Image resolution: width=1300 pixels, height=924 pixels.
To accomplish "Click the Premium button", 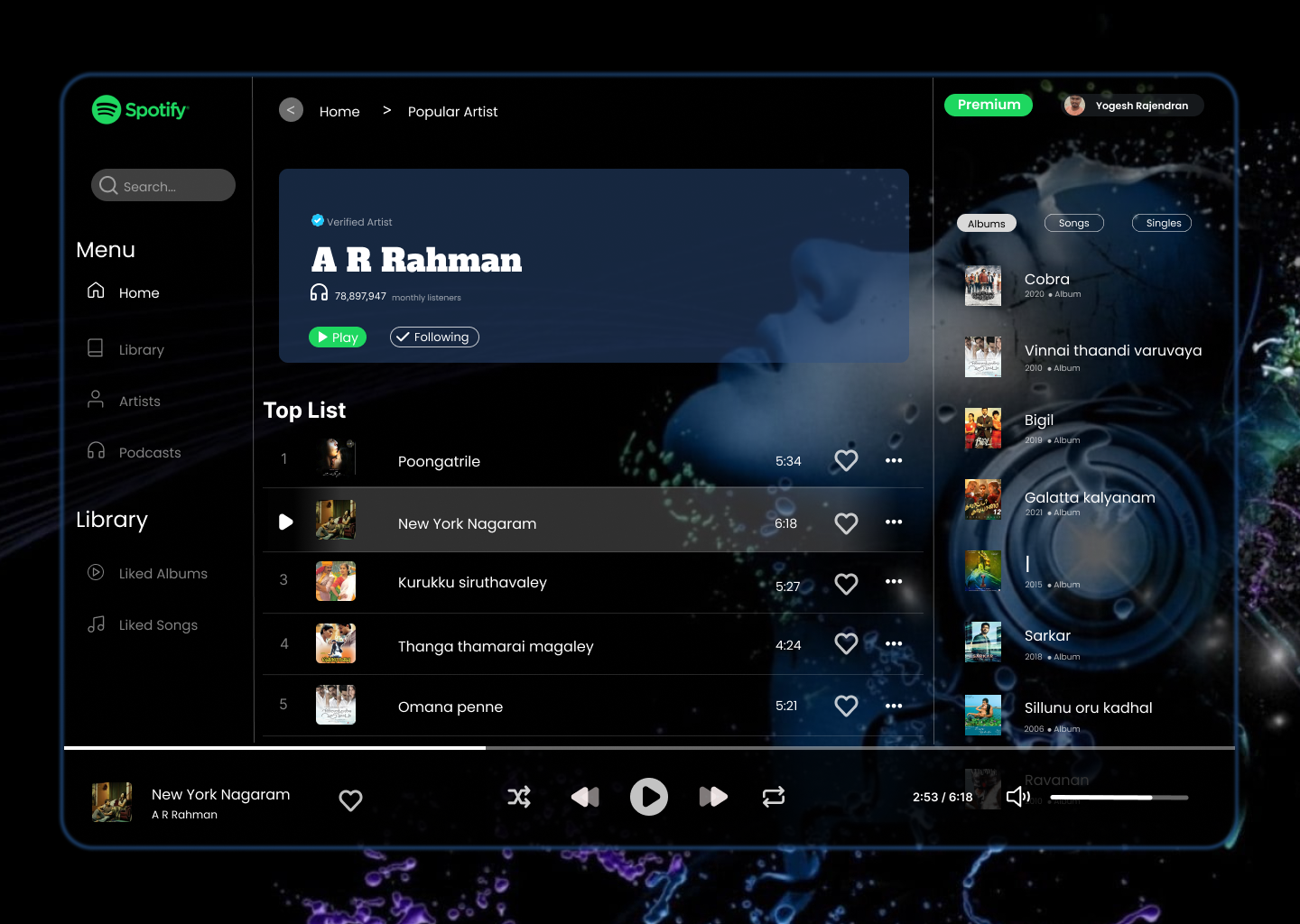I will (989, 105).
